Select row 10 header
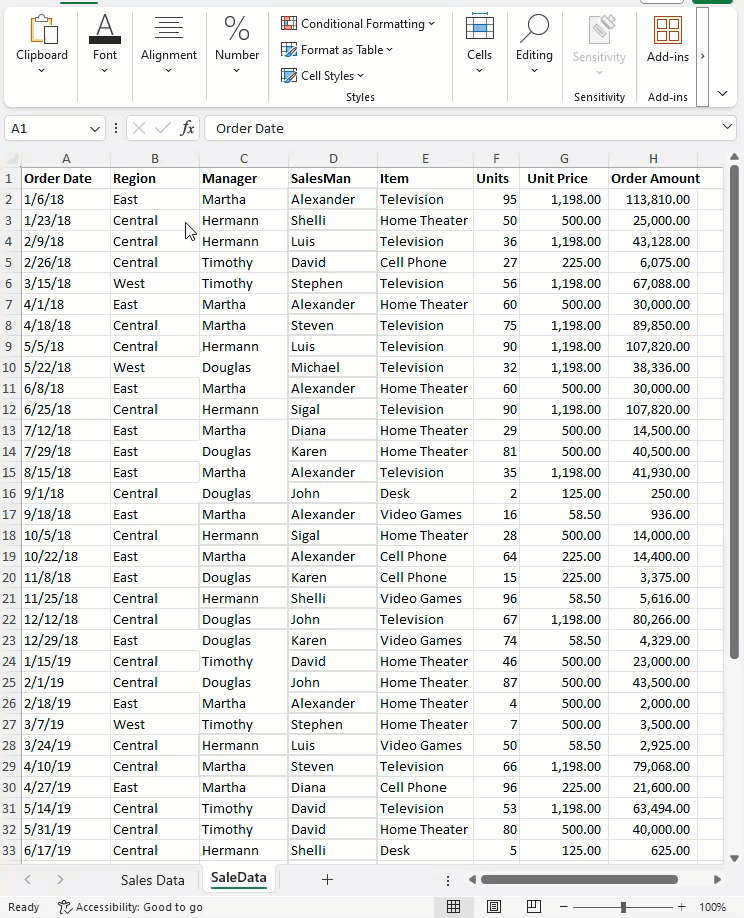The width and height of the screenshot is (744, 918). point(10,368)
